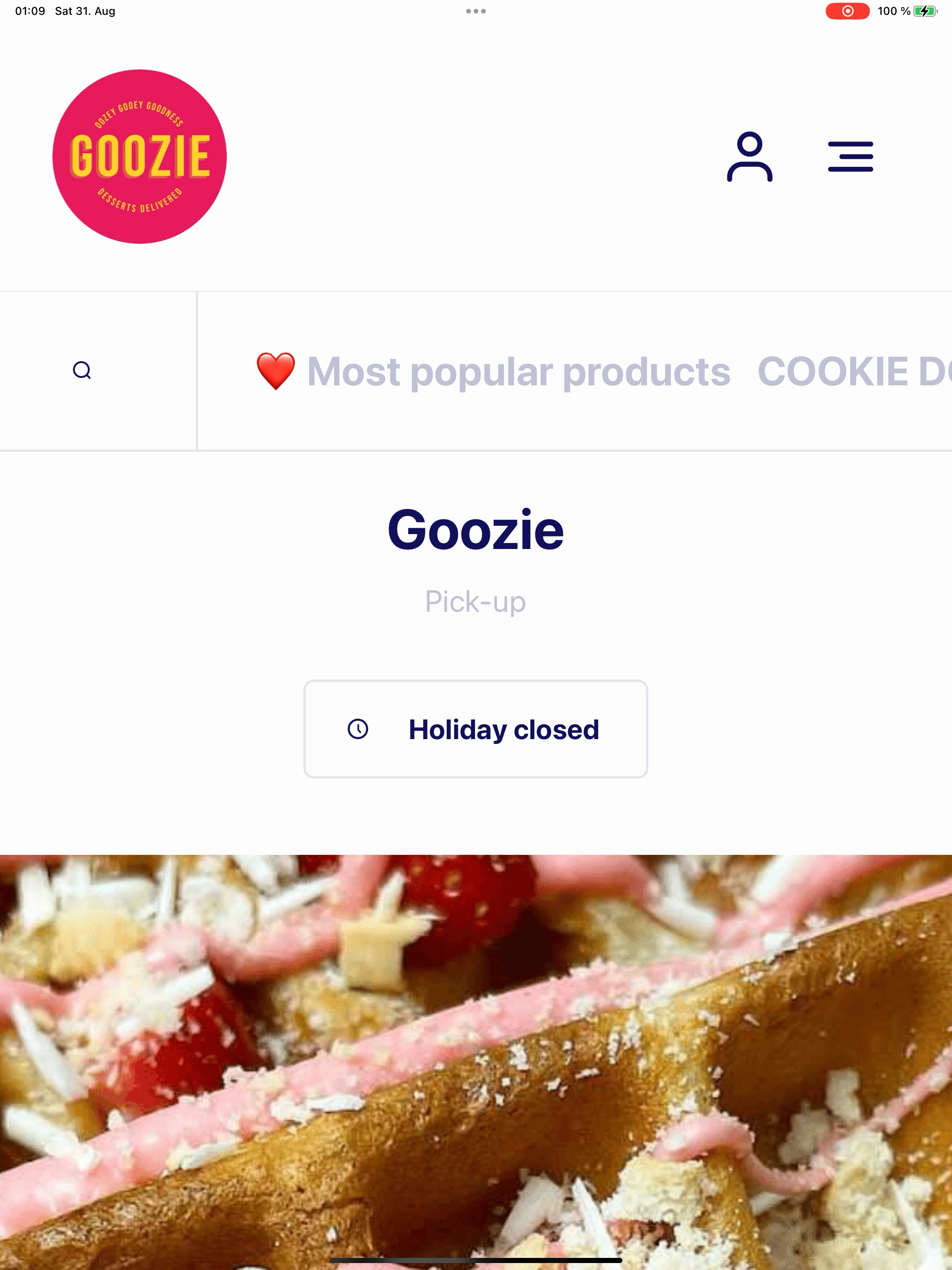Image resolution: width=952 pixels, height=1270 pixels.
Task: Tap the Holiday closed text
Action: (503, 730)
